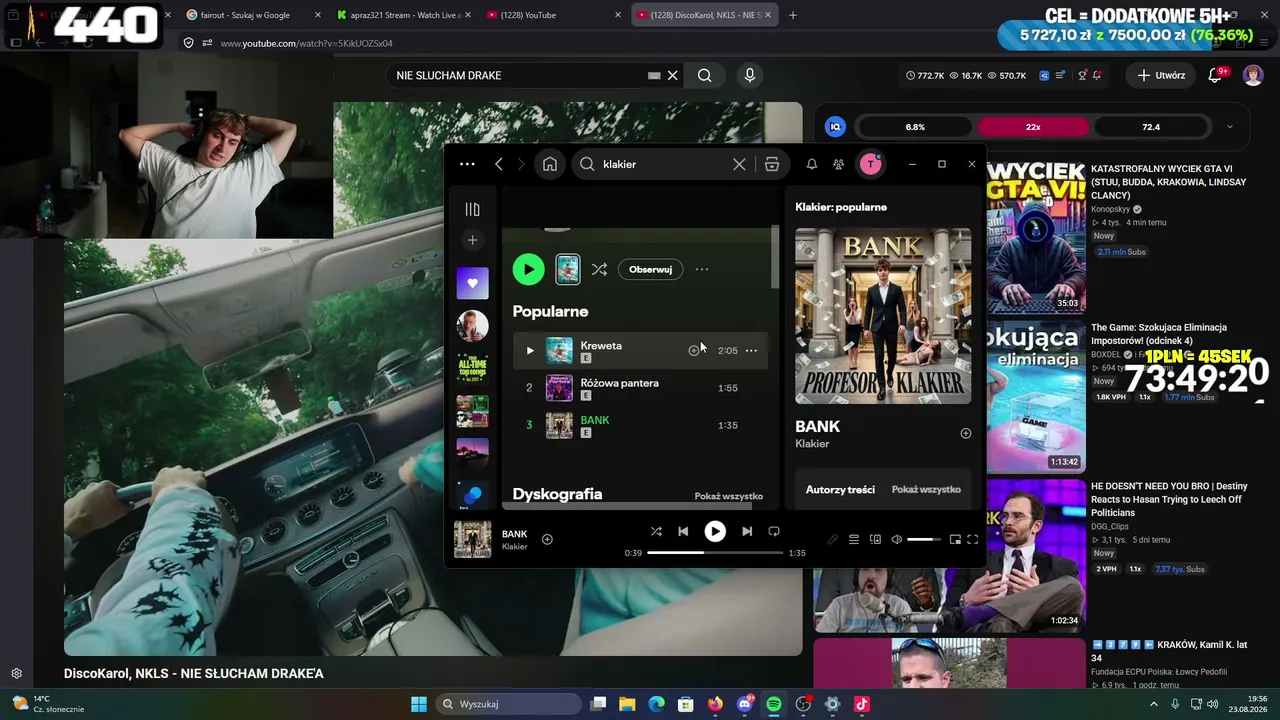The image size is (1280, 720).
Task: Skip to next track in Spotify
Action: pyautogui.click(x=747, y=532)
